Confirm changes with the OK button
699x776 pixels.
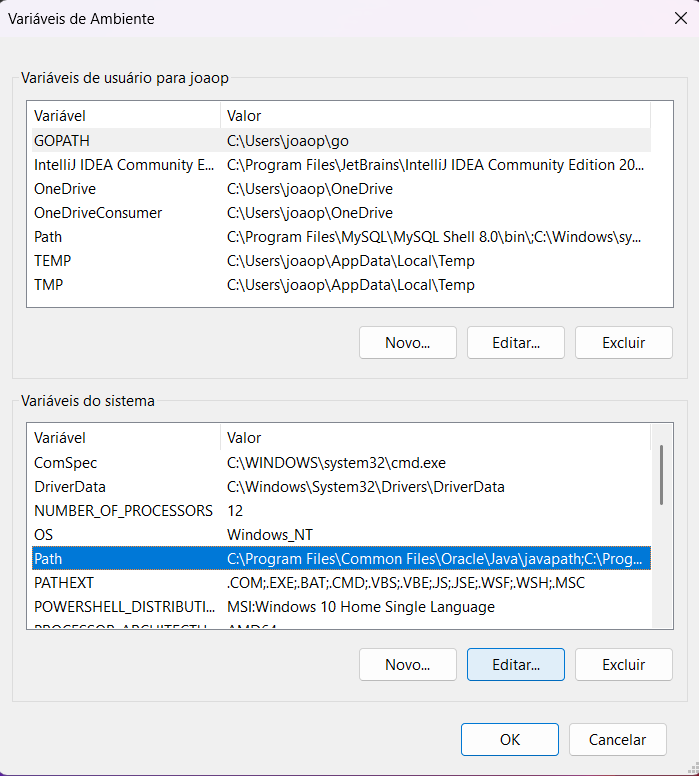click(x=509, y=740)
